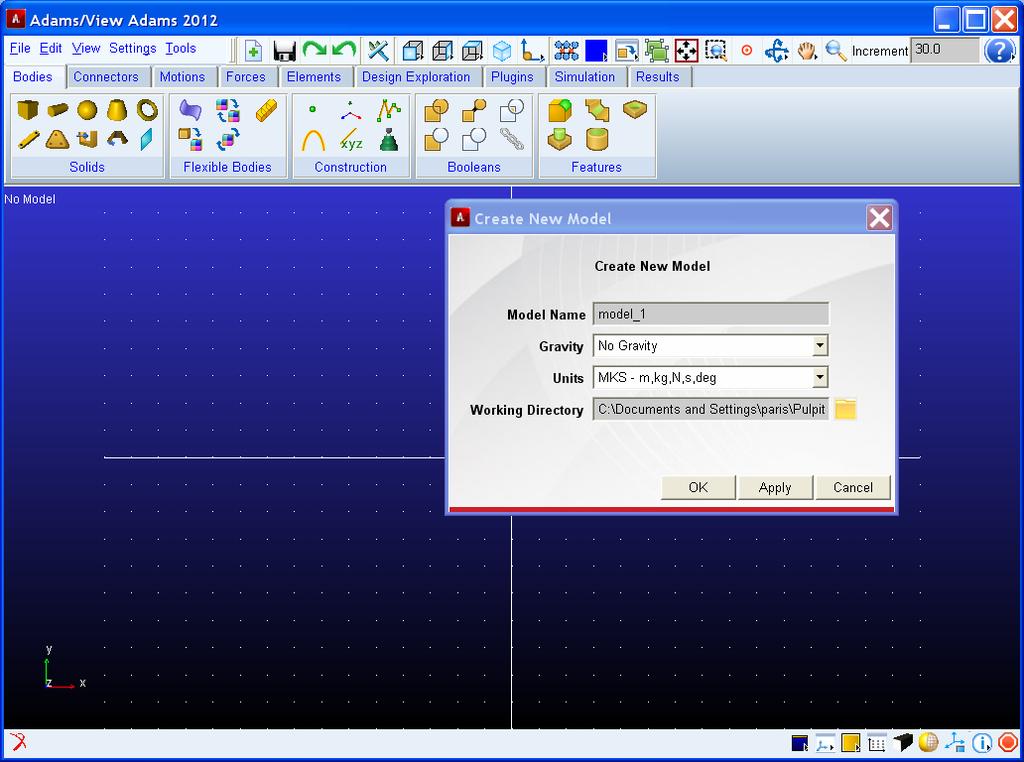Select the hollow cylinder Hole feature tool
The width and height of the screenshot is (1024, 762).
click(597, 139)
